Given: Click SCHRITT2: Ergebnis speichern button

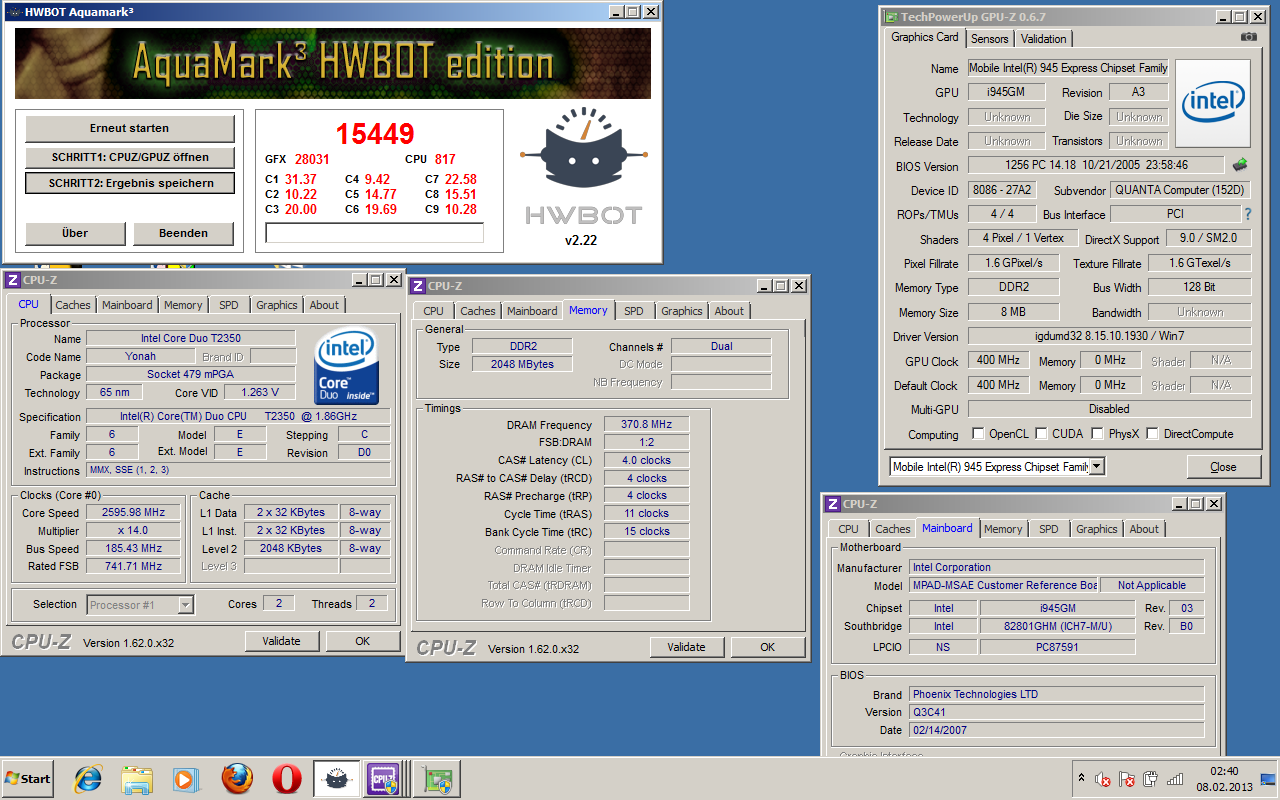Looking at the screenshot, I should point(130,183).
